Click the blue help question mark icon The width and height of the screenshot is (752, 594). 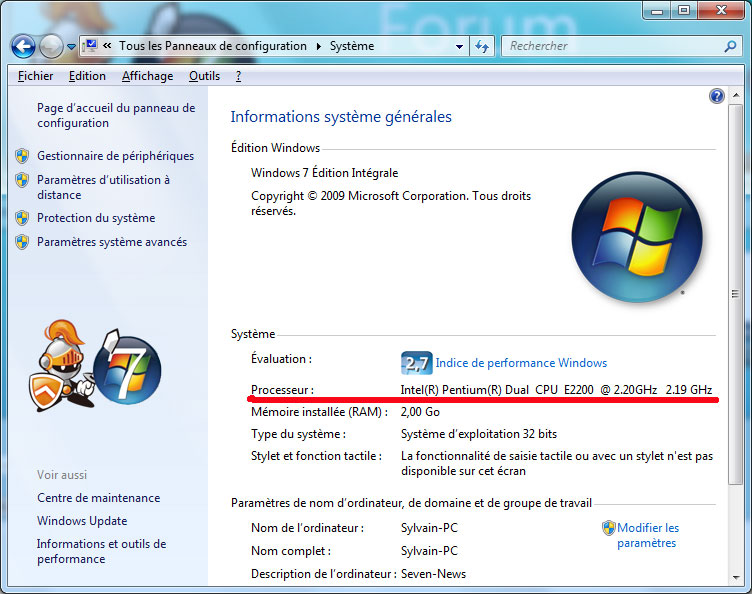[717, 96]
